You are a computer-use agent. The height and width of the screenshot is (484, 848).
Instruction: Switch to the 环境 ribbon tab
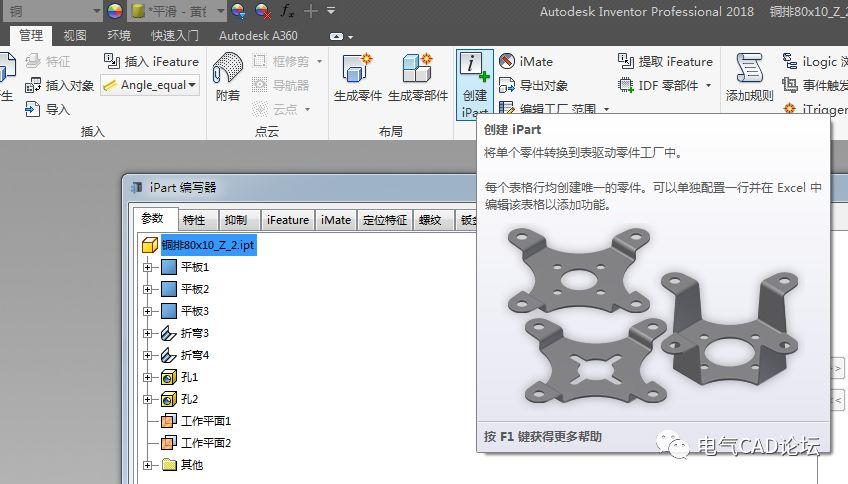[118, 36]
